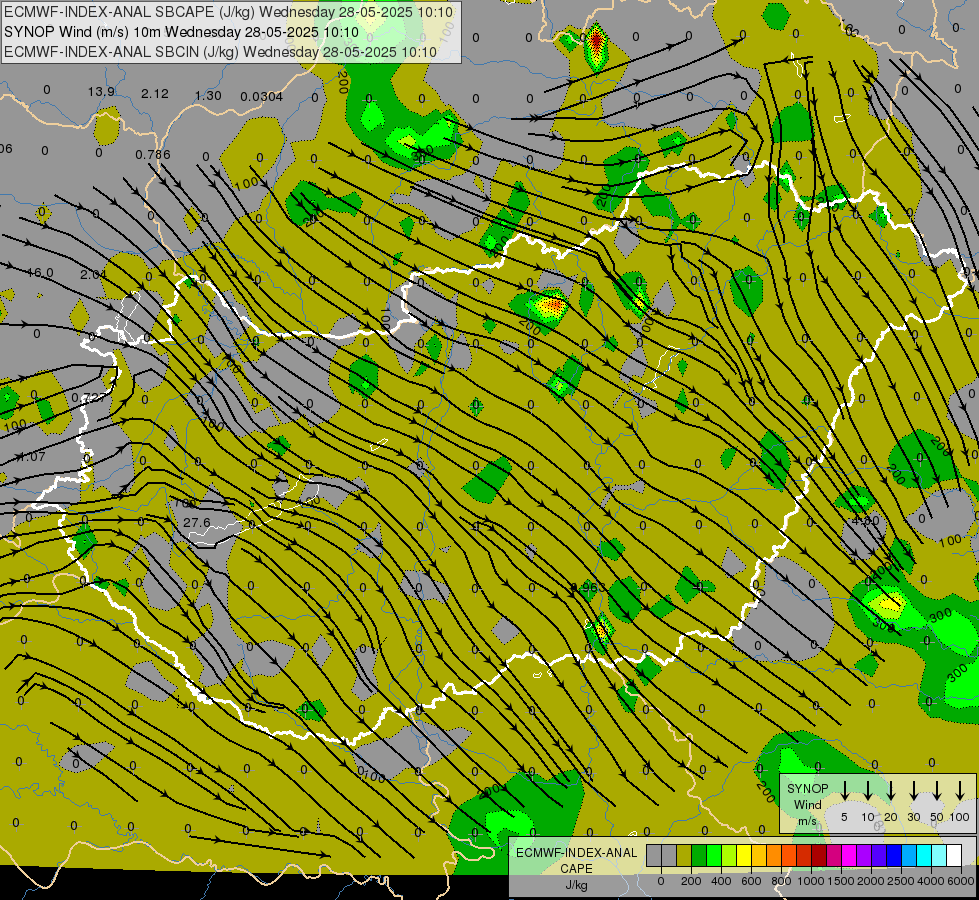The width and height of the screenshot is (979, 900).
Task: Click the 46.0 value on the map
Action: [x=40, y=273]
